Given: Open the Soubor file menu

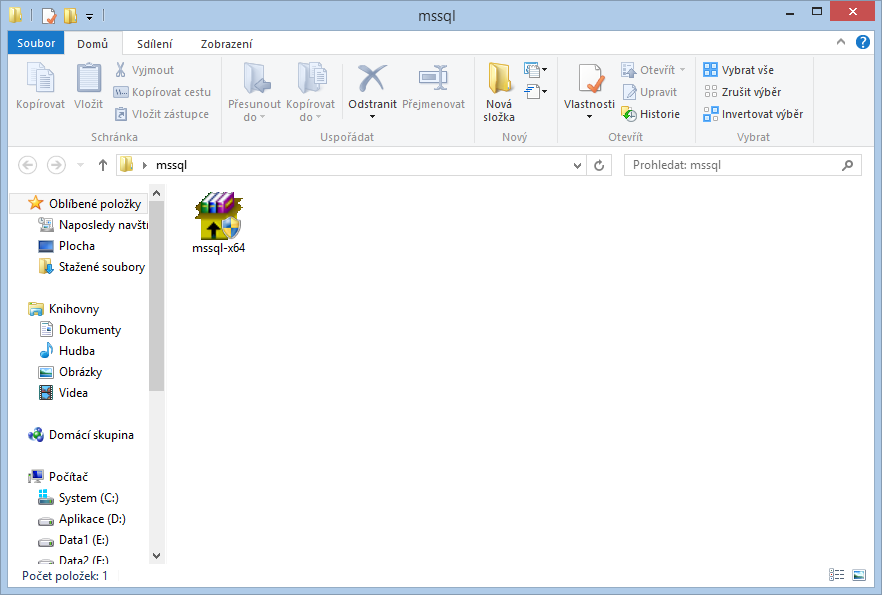Looking at the screenshot, I should click(36, 43).
